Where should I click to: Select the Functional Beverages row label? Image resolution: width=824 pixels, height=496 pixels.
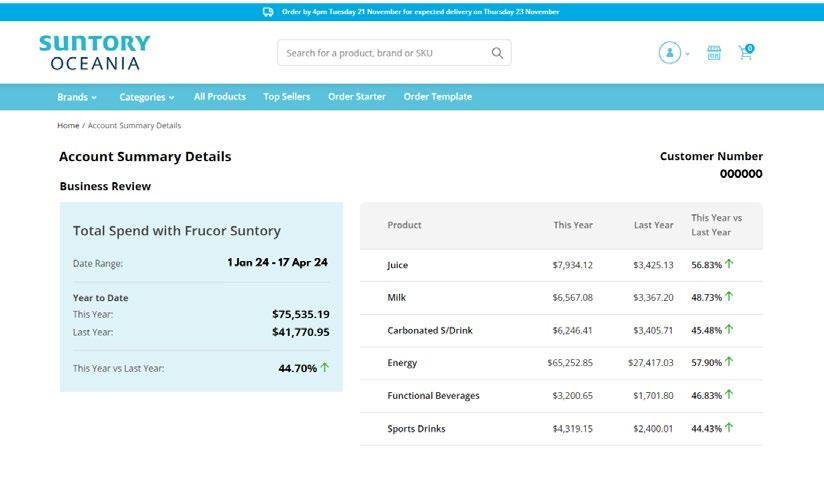pos(434,396)
